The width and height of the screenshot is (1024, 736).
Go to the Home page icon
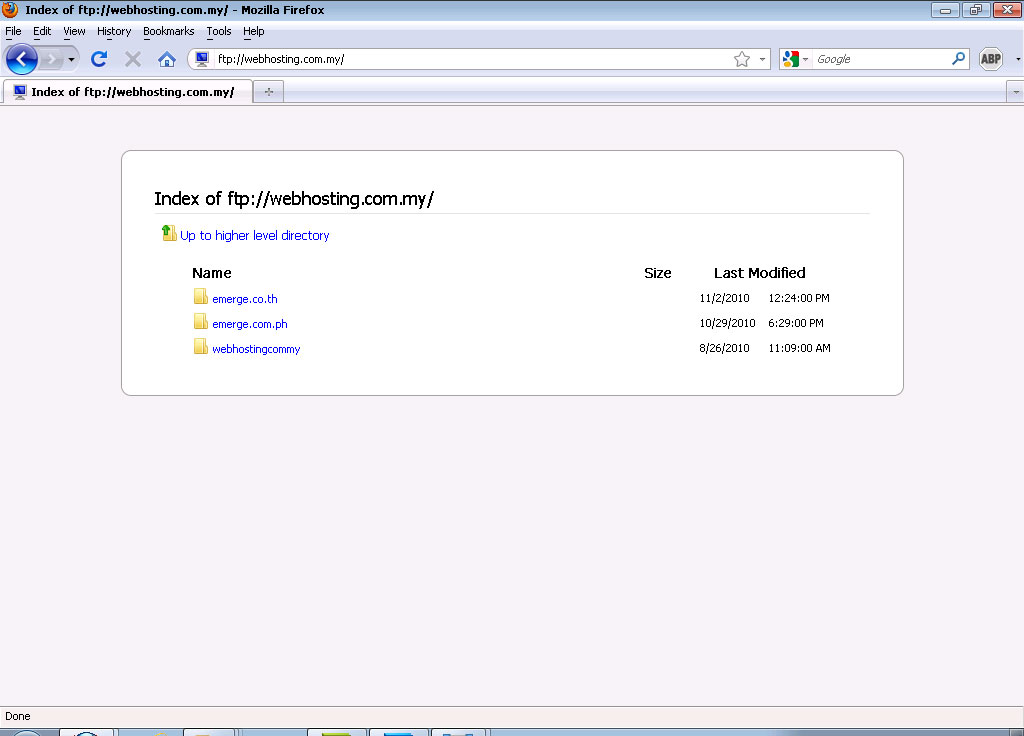click(x=167, y=60)
